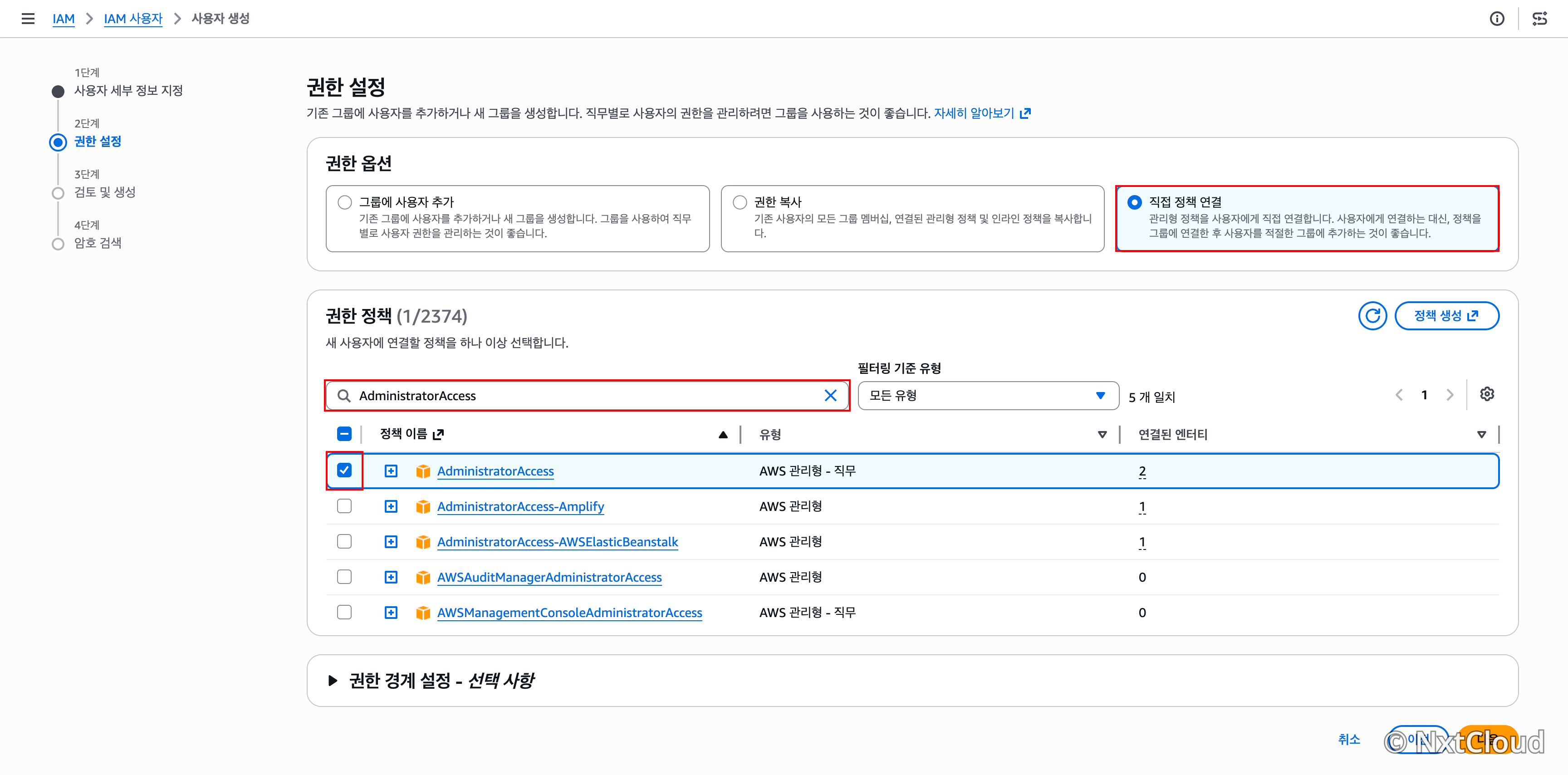This screenshot has width=1568, height=775.
Task: Check the AdministratorAccess-AWSElasticBeanstalk checkbox
Action: pos(344,541)
